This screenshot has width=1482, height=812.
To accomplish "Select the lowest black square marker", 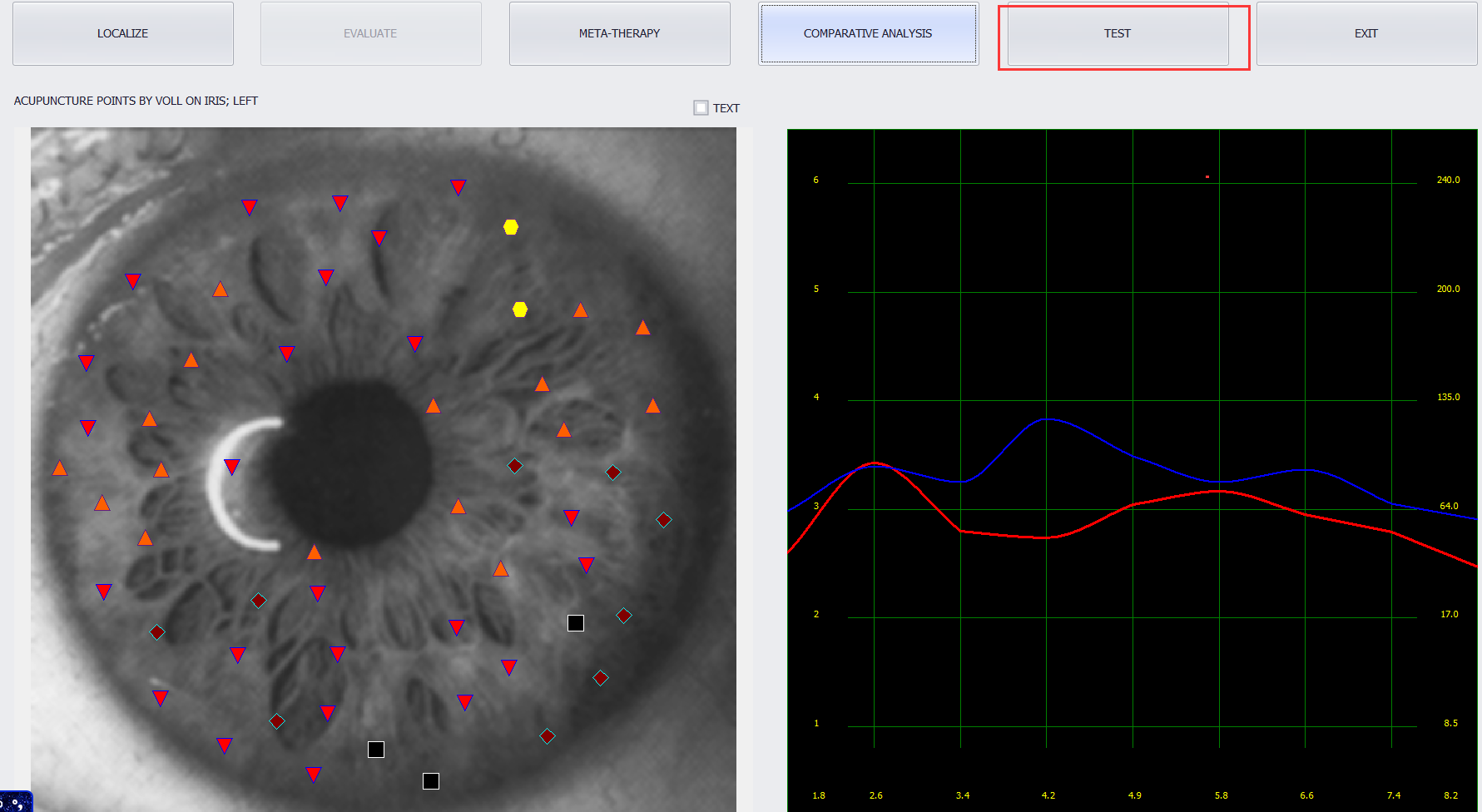I will click(x=431, y=781).
